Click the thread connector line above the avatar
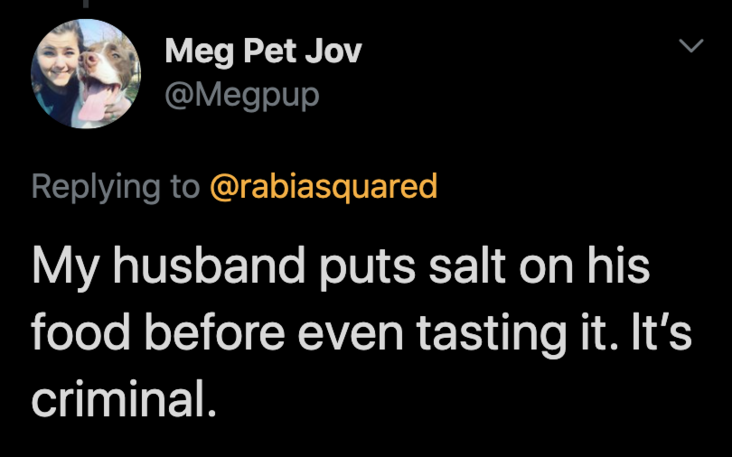Screen dimensions: 732x457 pyautogui.click(x=86, y=5)
